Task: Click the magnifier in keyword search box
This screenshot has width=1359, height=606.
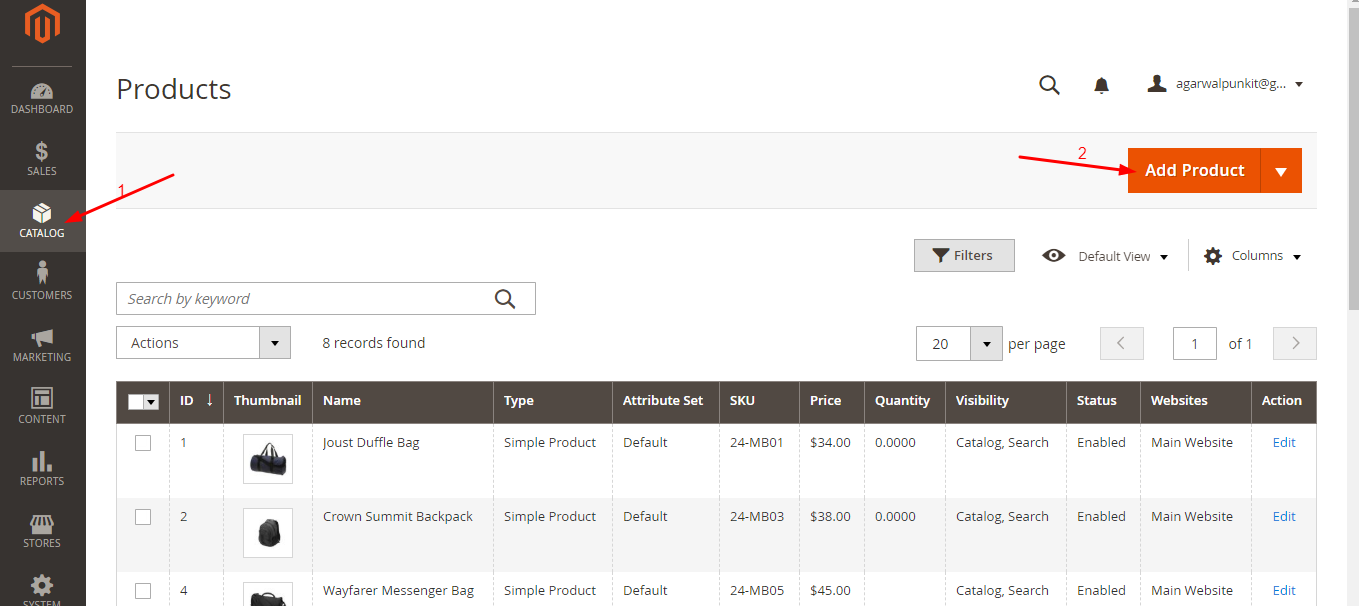Action: [x=505, y=298]
